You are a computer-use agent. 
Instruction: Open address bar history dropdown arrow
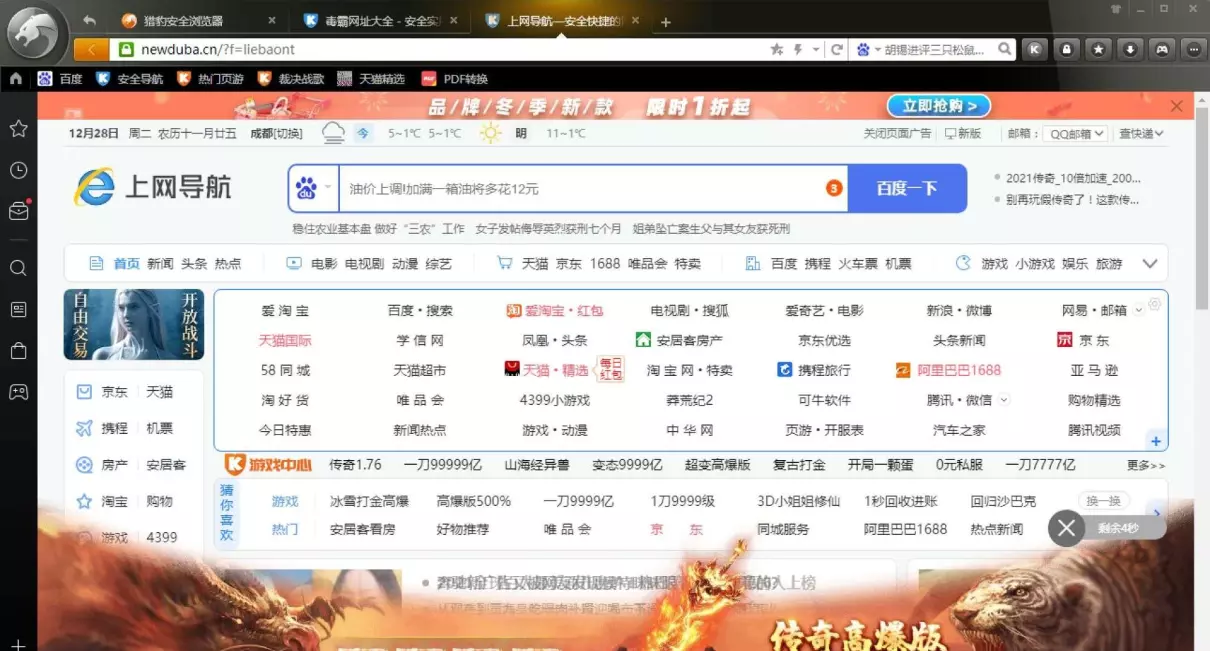[x=817, y=49]
